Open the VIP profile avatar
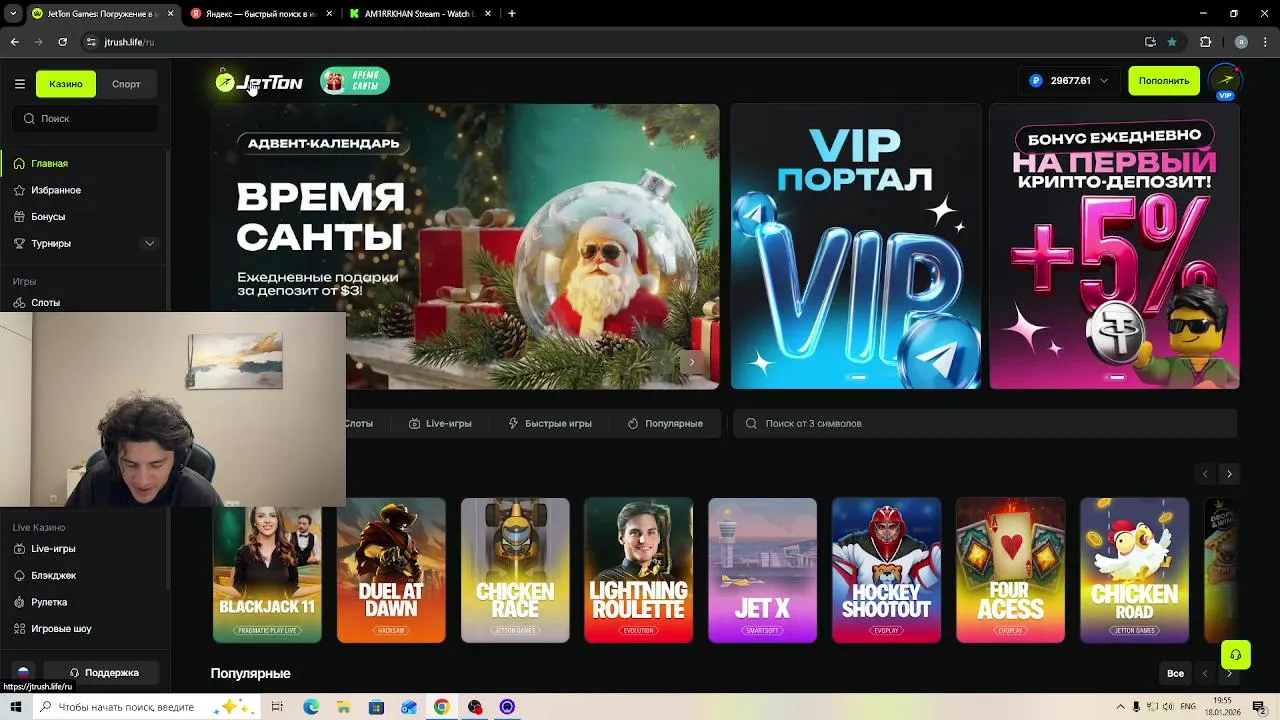 point(1225,81)
